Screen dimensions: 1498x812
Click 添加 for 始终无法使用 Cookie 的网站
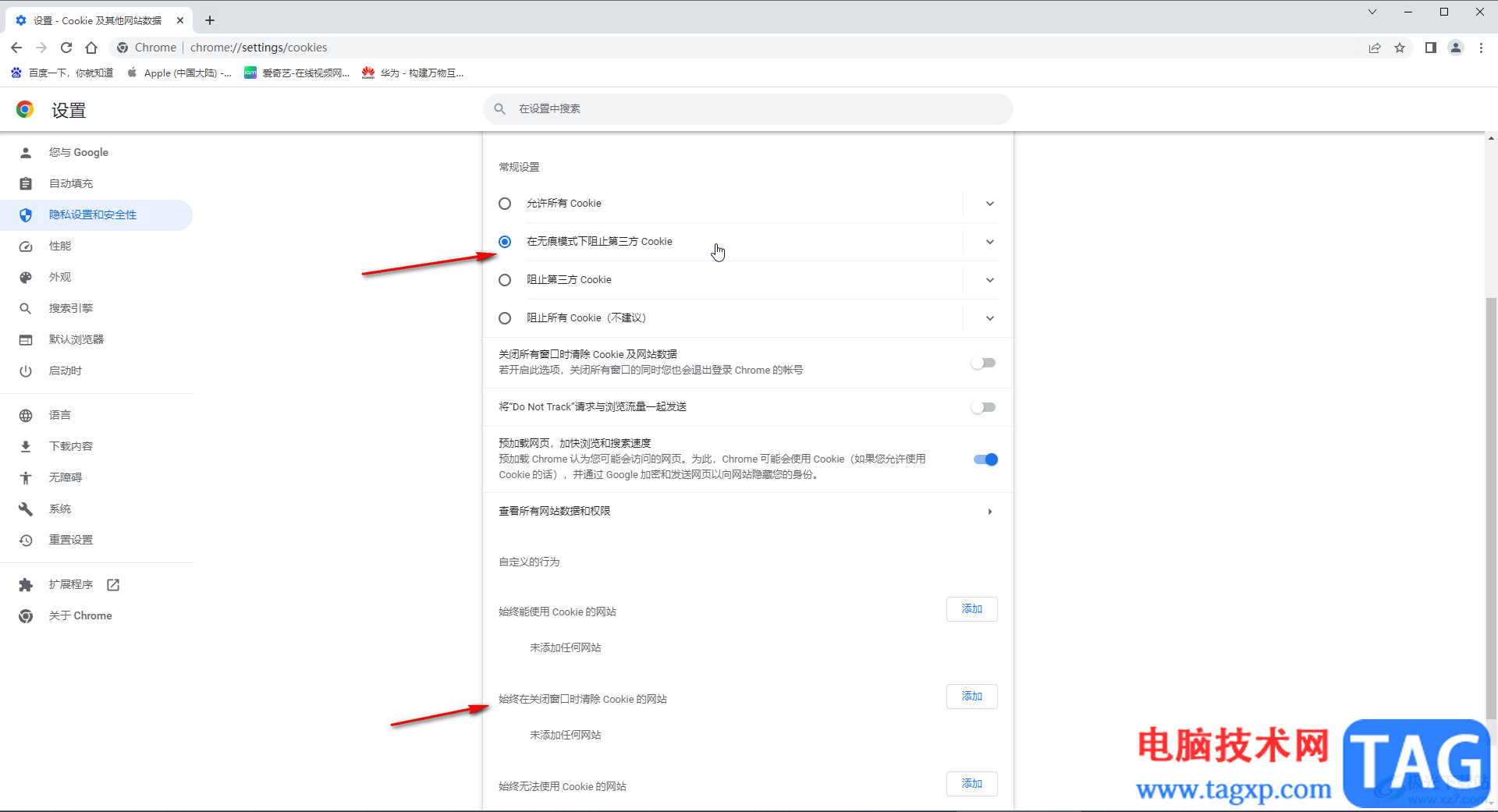[971, 784]
